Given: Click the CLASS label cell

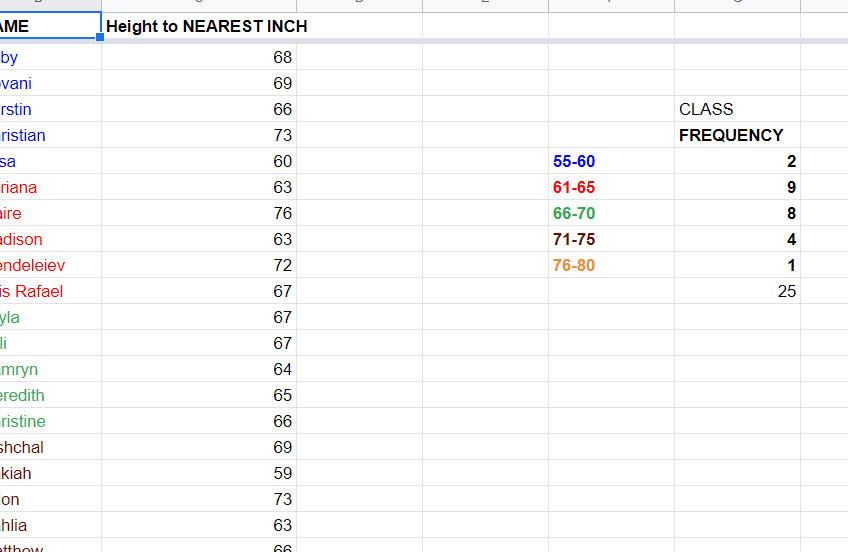Looking at the screenshot, I should 738,109.
